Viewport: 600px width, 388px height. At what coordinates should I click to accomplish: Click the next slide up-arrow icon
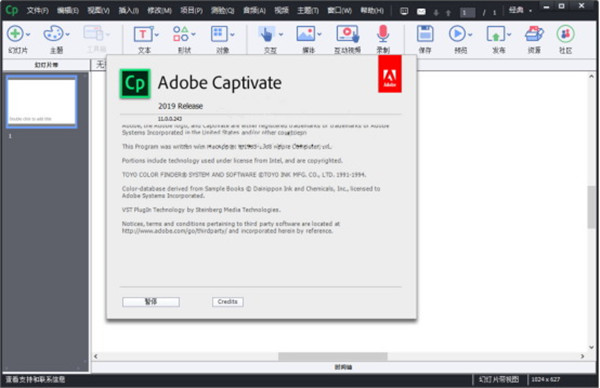448,13
